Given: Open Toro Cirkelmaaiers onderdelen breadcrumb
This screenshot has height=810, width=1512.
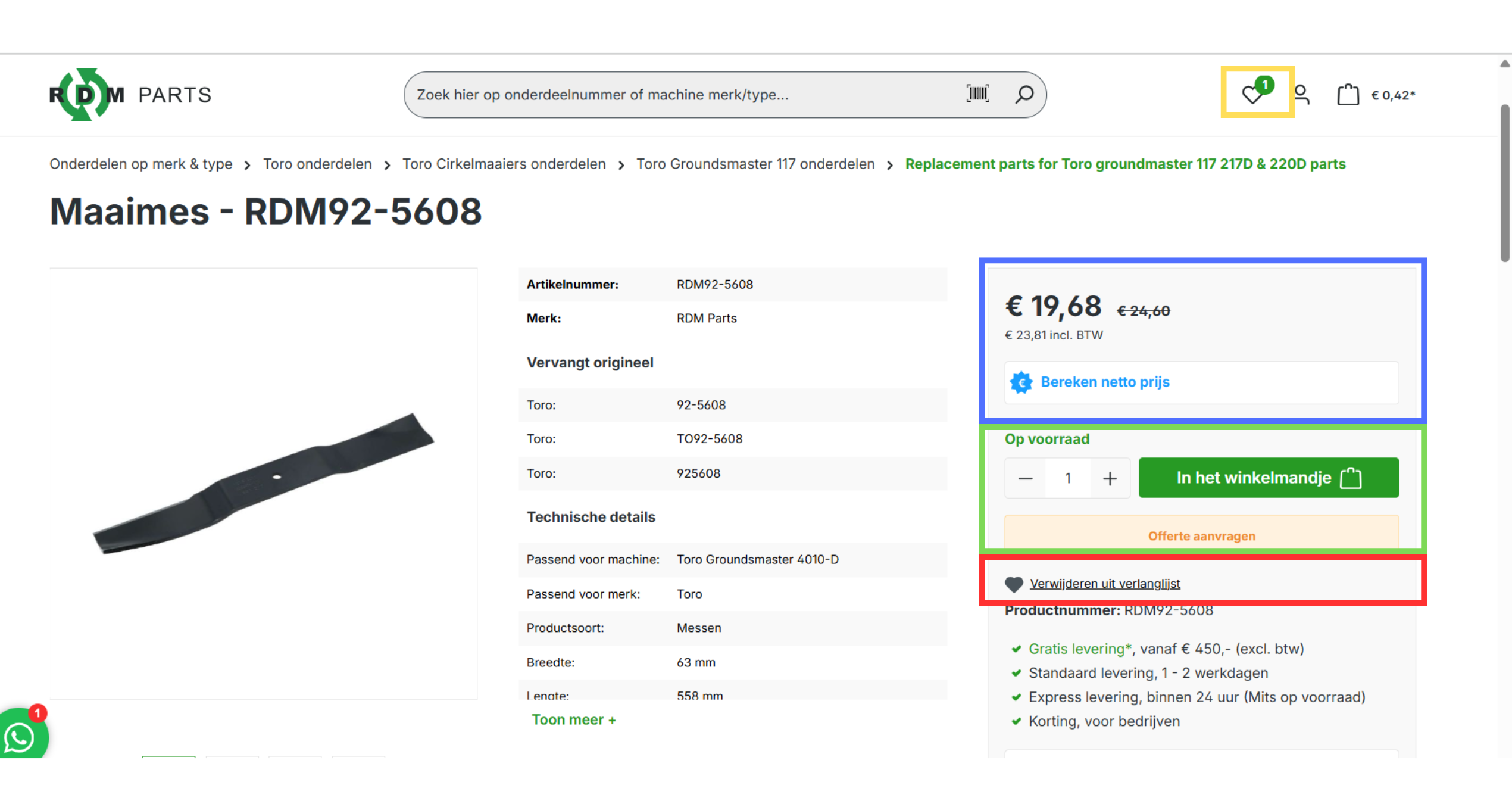Looking at the screenshot, I should (x=504, y=164).
